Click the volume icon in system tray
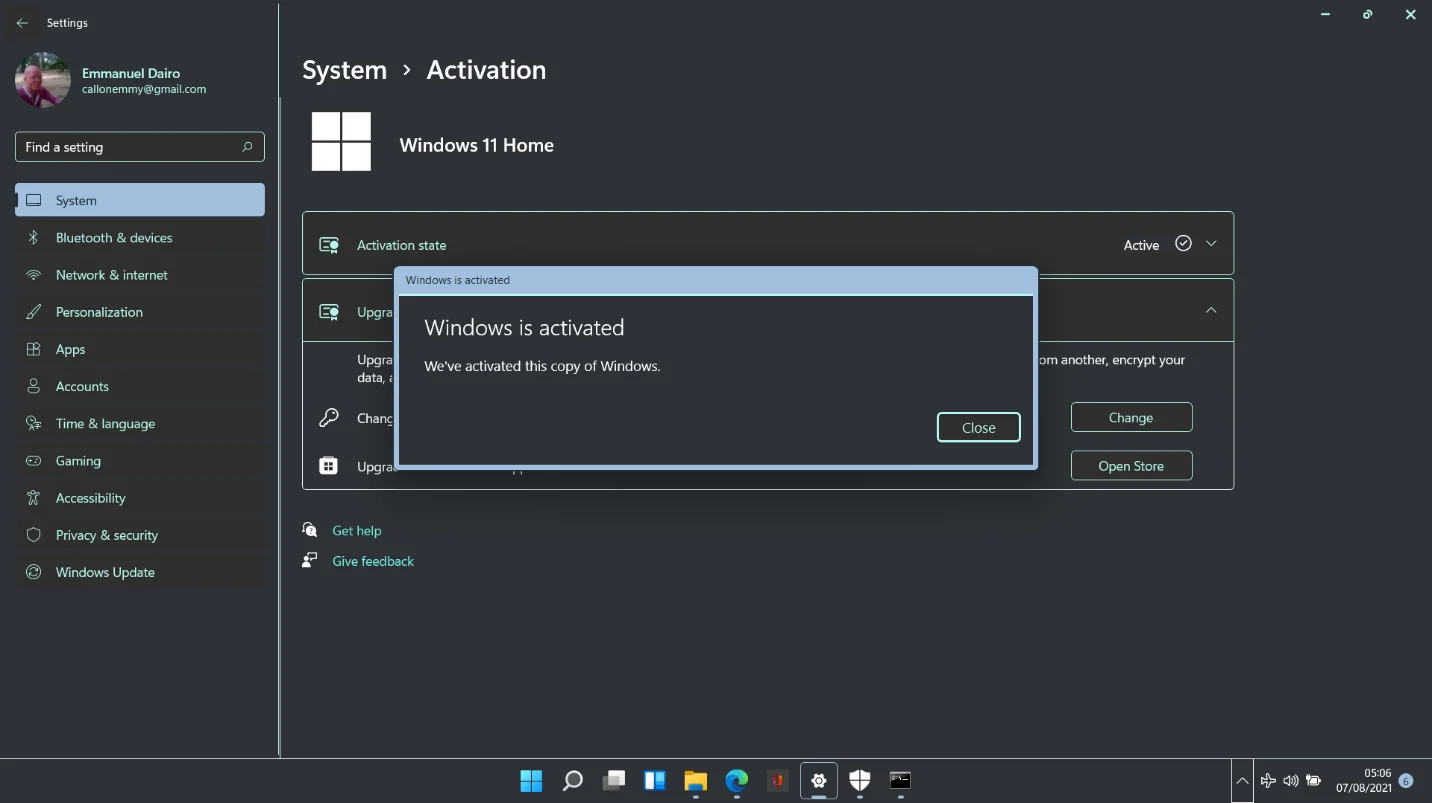1432x803 pixels. (x=1290, y=781)
